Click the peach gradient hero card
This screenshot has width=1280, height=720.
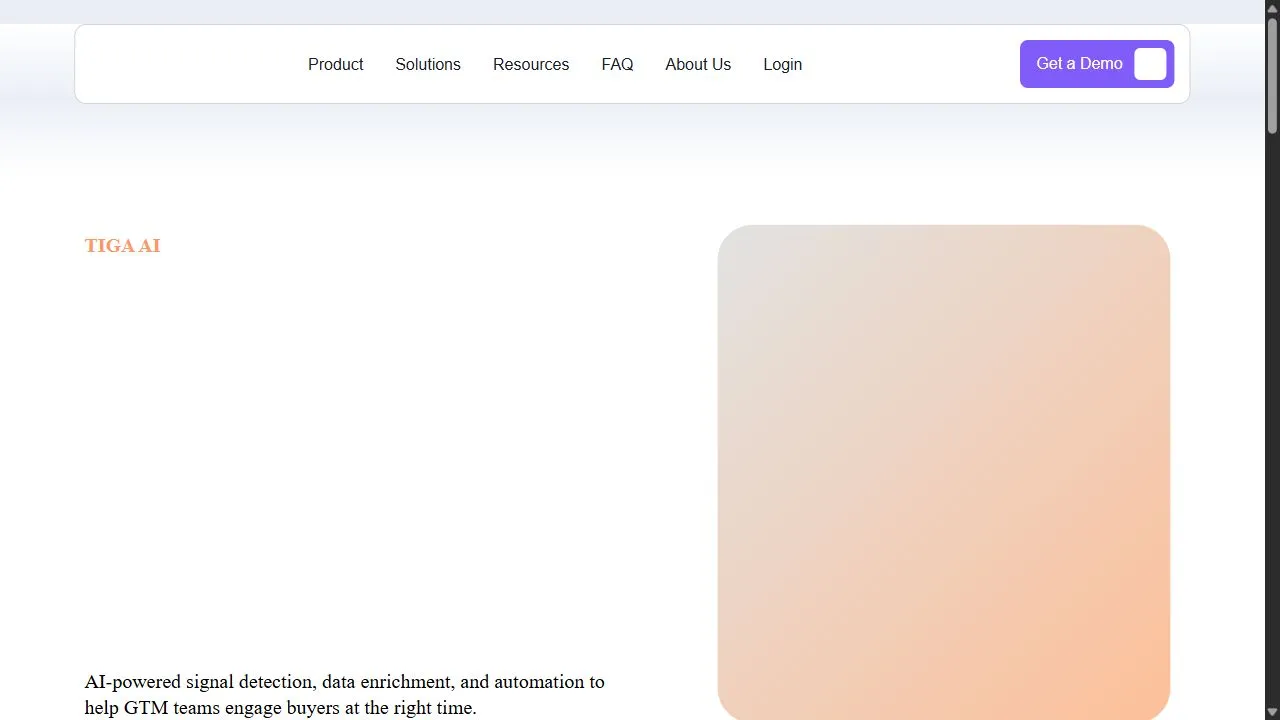pos(943,472)
